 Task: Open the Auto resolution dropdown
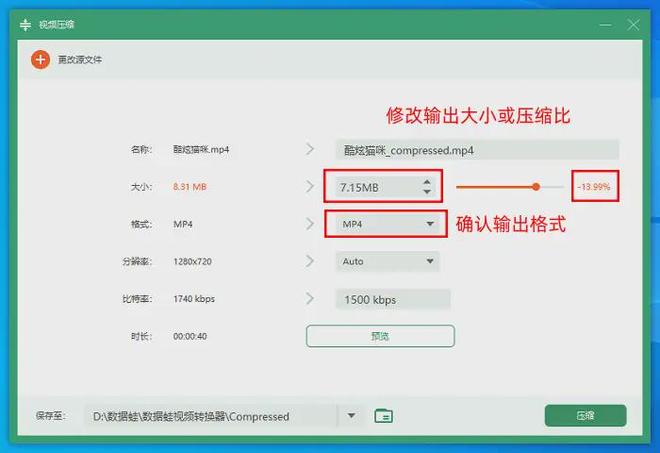pyautogui.click(x=388, y=261)
